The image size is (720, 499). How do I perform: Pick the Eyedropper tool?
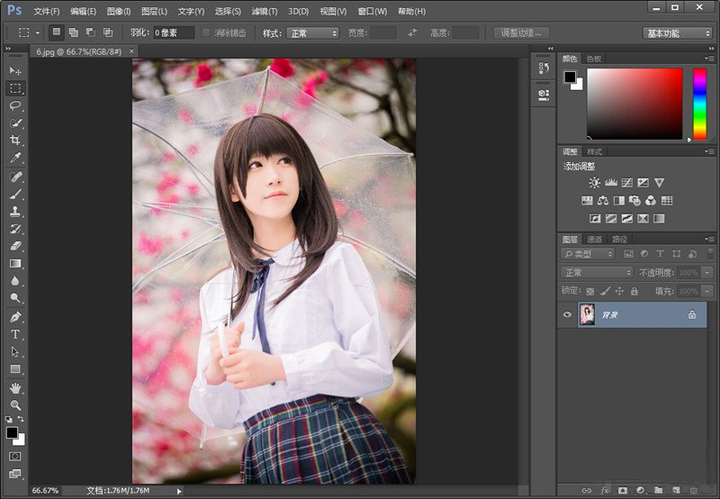tap(15, 158)
